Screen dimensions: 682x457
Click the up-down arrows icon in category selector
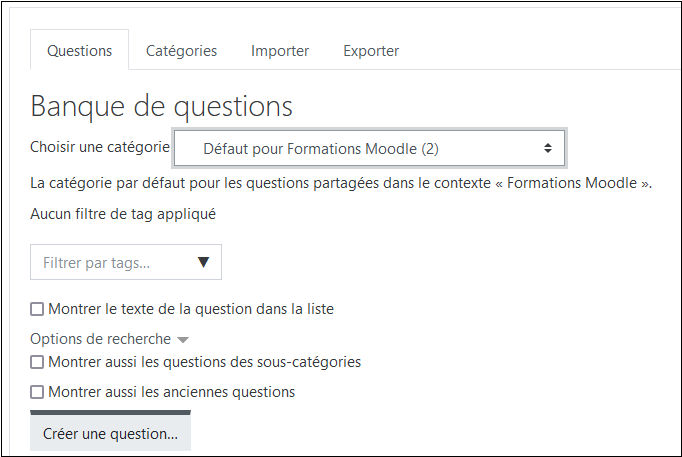(x=548, y=148)
